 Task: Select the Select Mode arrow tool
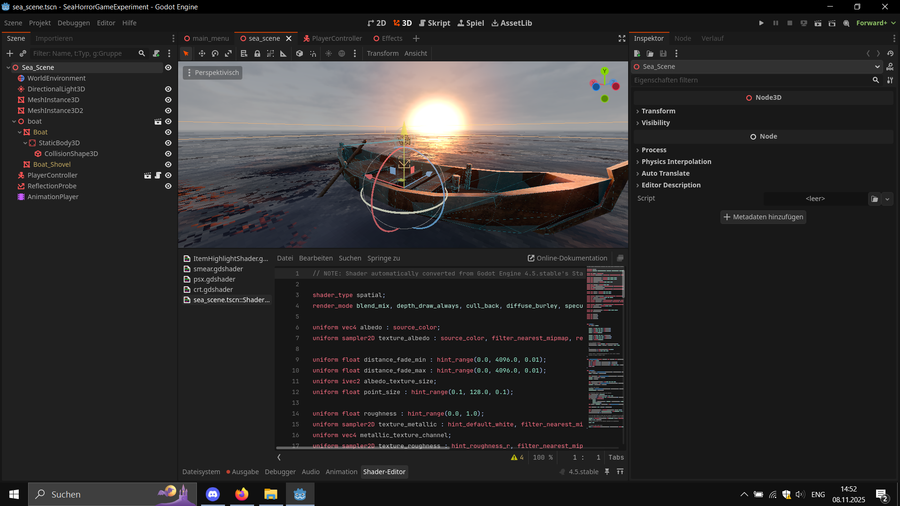point(186,53)
